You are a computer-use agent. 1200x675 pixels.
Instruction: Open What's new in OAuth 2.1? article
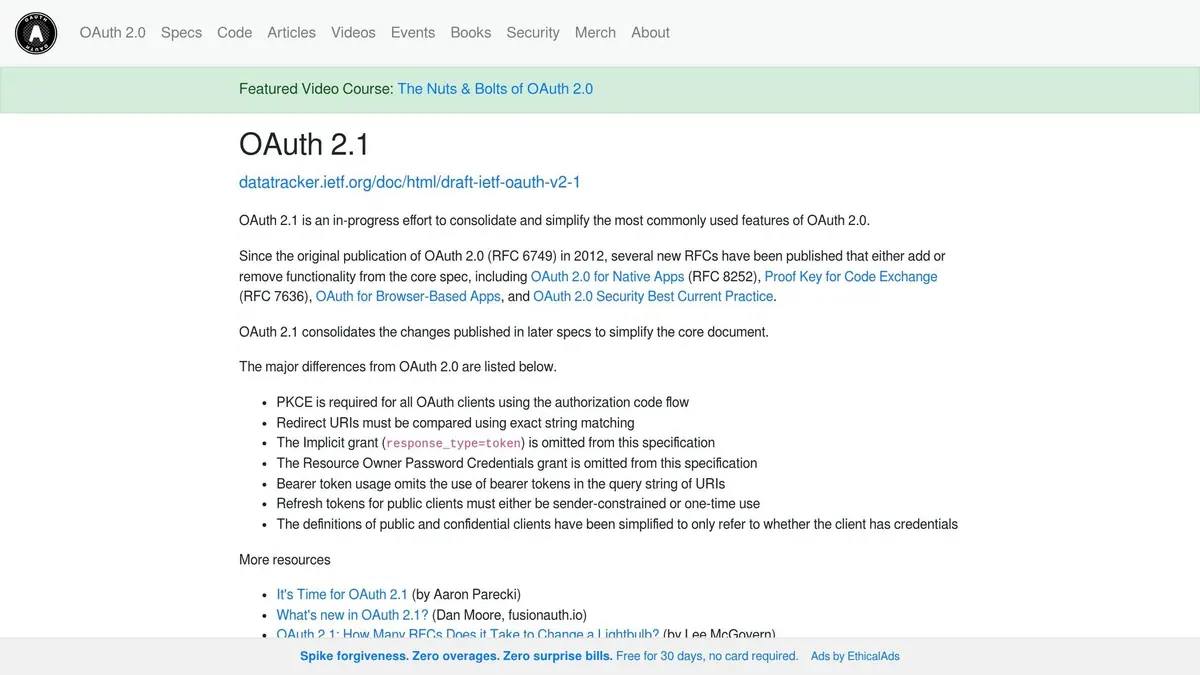(352, 615)
